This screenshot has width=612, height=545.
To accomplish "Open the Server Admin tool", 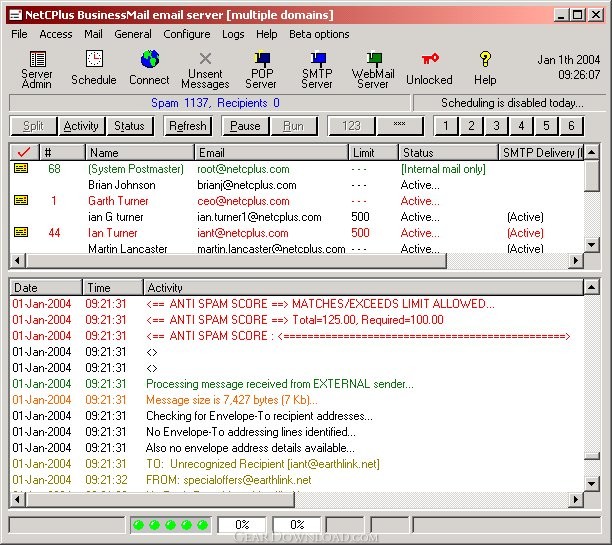I will pyautogui.click(x=37, y=69).
